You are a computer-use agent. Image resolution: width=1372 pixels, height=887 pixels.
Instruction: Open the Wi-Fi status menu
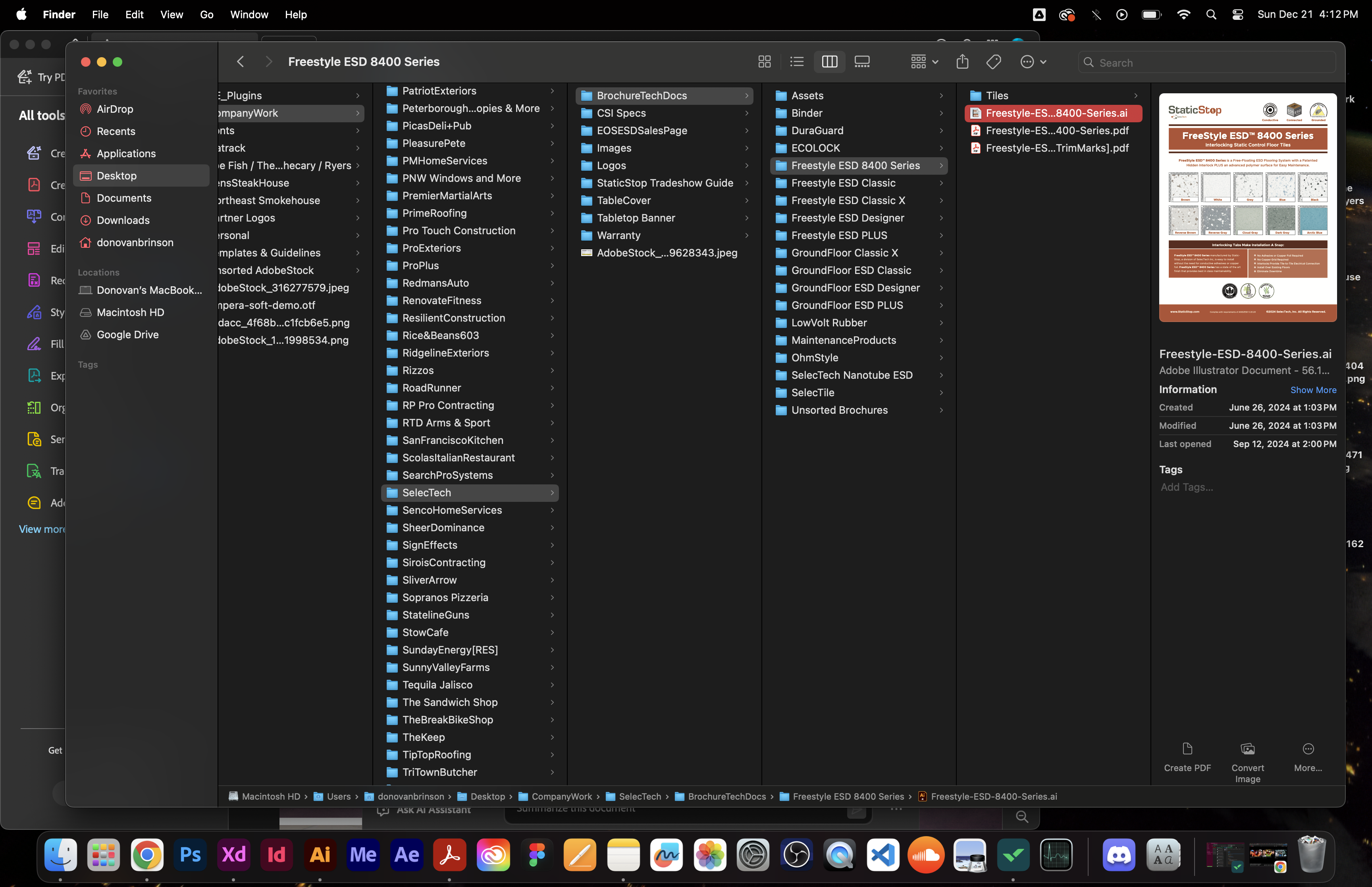pos(1183,14)
